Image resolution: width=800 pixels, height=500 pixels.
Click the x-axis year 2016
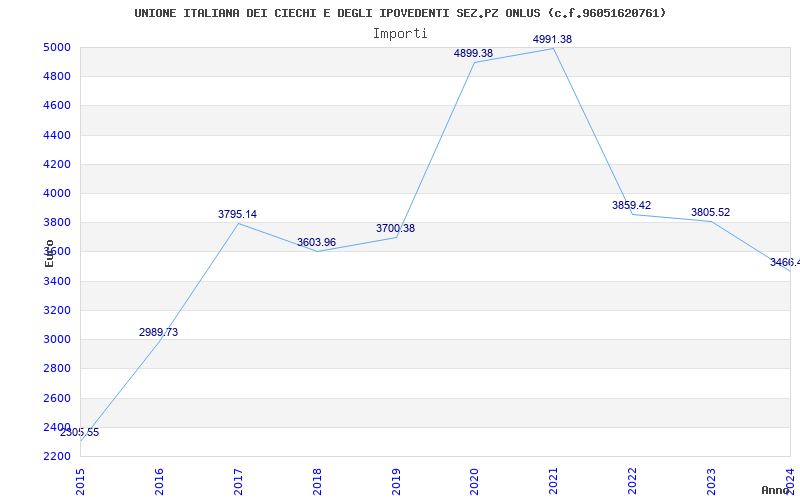click(x=159, y=482)
